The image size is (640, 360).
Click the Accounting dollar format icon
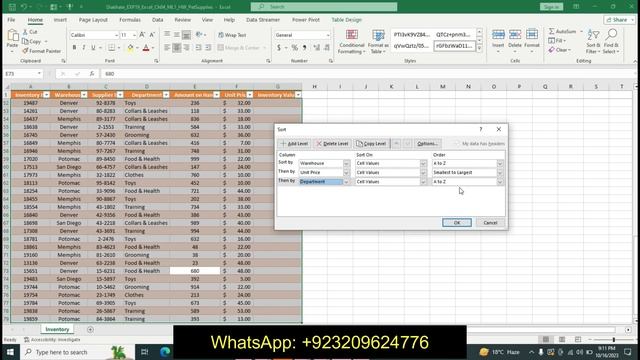coord(279,48)
